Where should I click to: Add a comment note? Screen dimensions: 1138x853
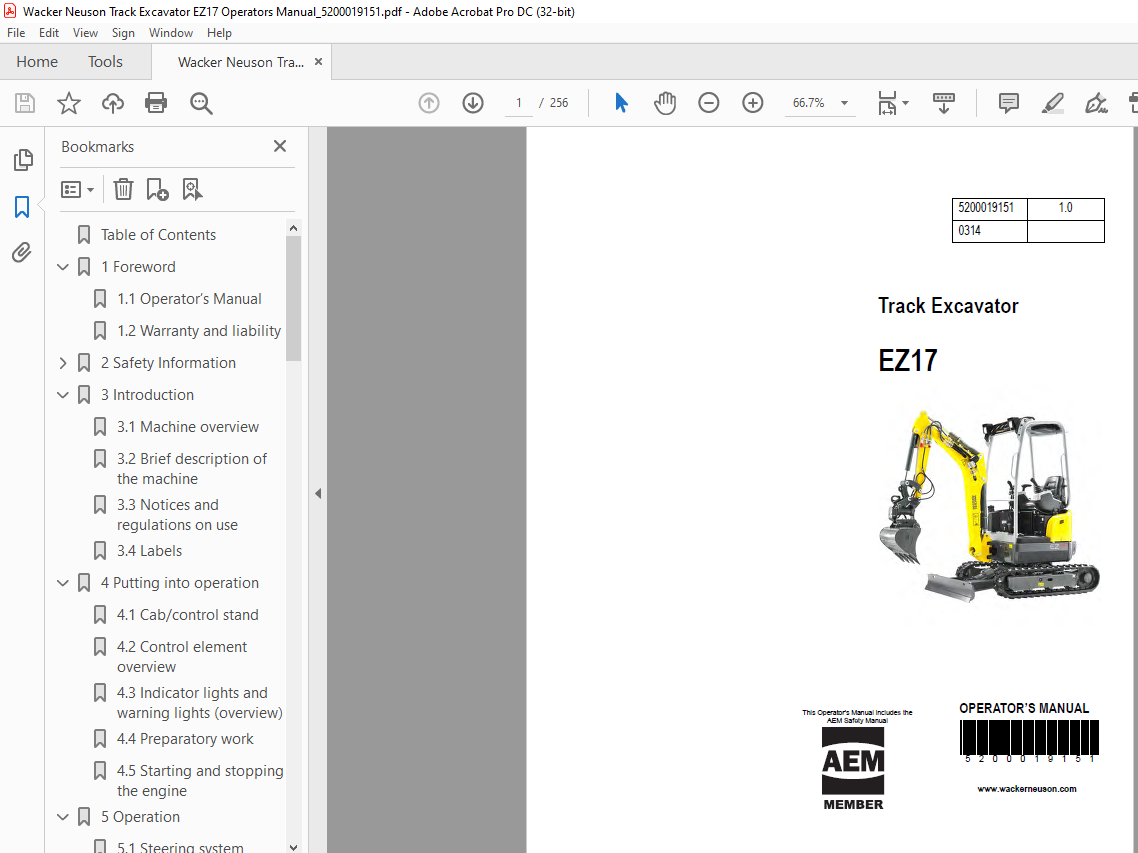[x=1009, y=103]
